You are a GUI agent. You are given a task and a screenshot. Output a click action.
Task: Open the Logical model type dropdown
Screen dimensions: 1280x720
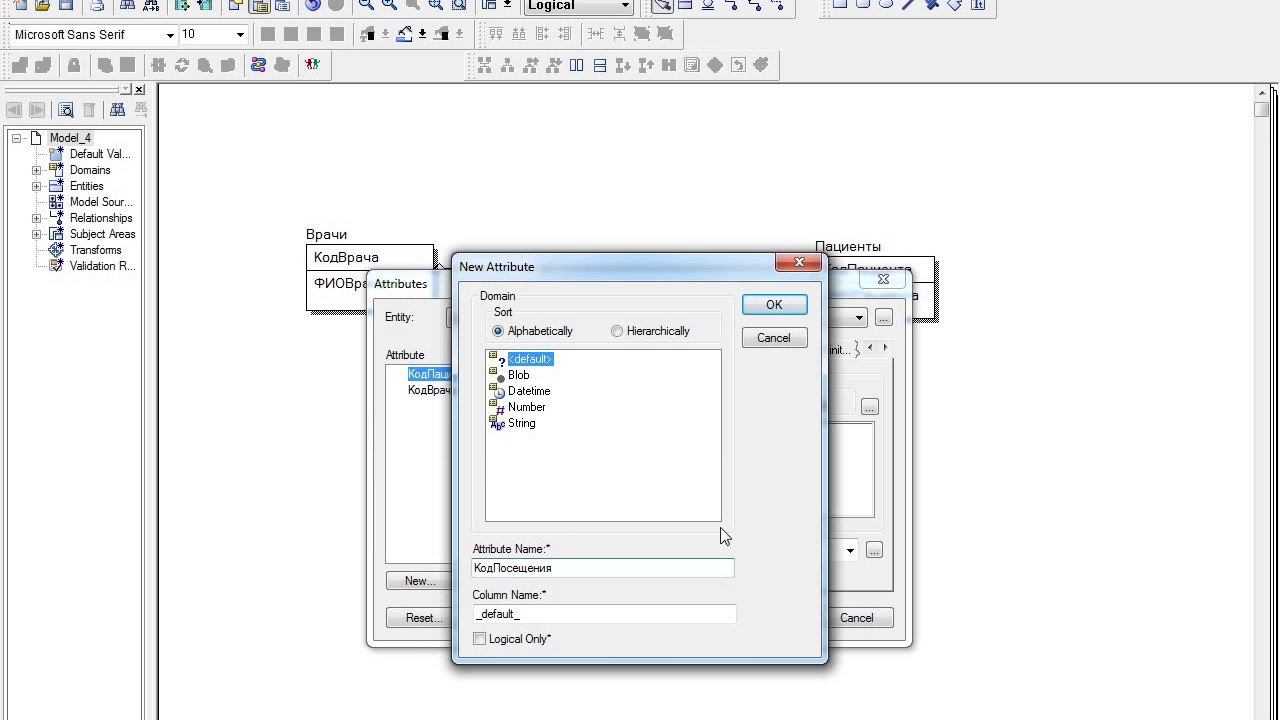pyautogui.click(x=625, y=6)
